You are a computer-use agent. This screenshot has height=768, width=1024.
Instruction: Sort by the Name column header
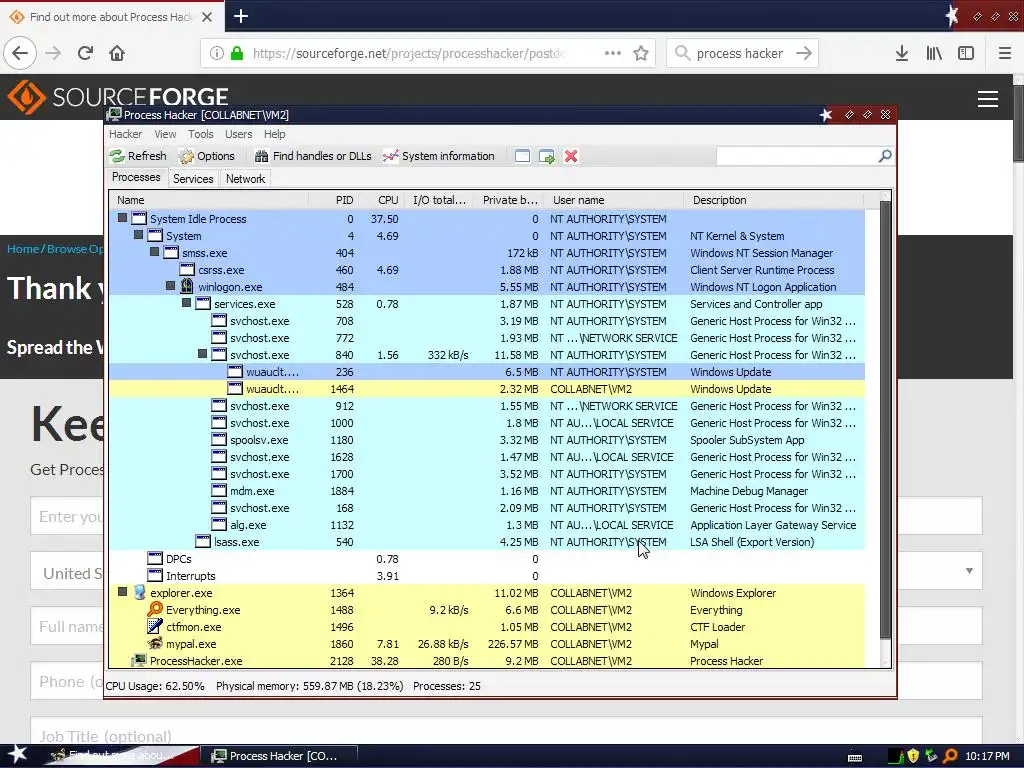tap(209, 200)
